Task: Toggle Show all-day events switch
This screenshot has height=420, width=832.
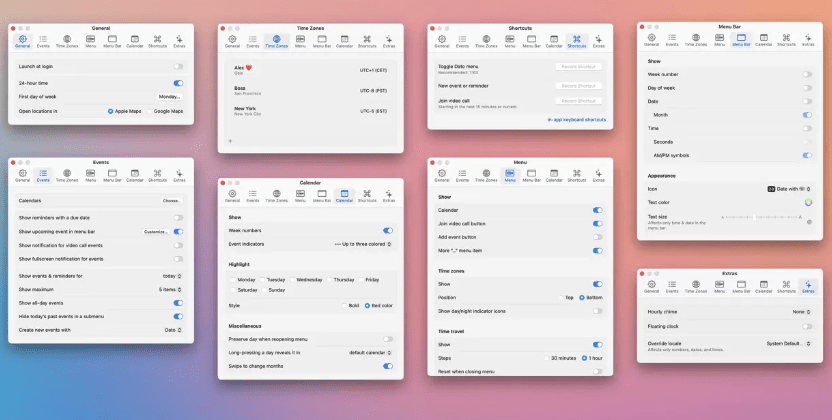Action: point(178,302)
